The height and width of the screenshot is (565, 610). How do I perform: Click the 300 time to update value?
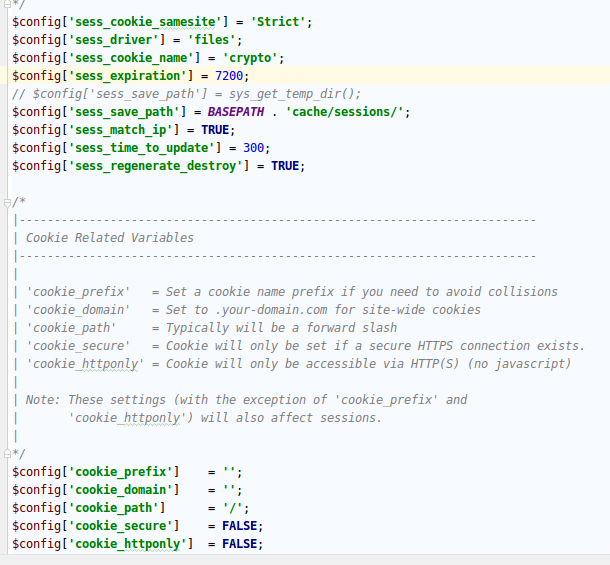click(x=254, y=148)
